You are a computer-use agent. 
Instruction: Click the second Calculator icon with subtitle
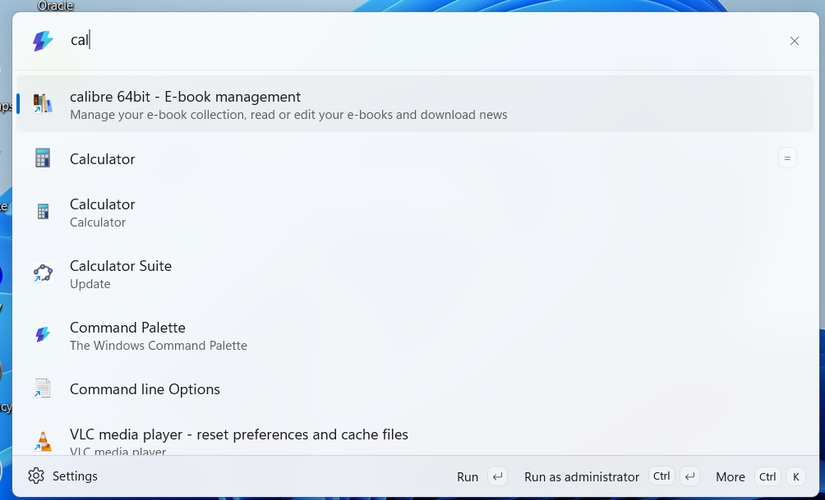click(43, 212)
